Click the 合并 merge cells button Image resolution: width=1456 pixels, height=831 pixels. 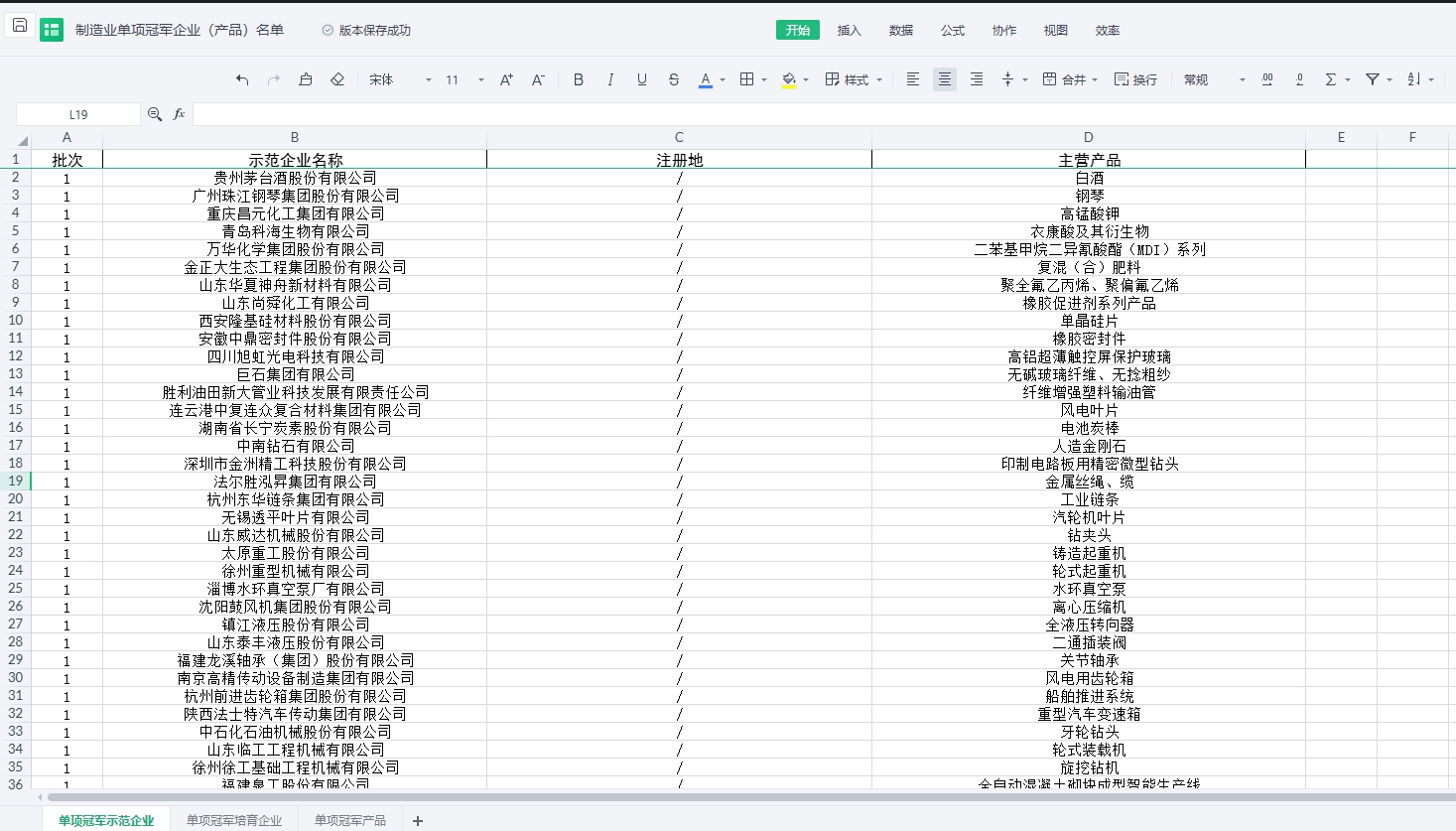(1064, 79)
